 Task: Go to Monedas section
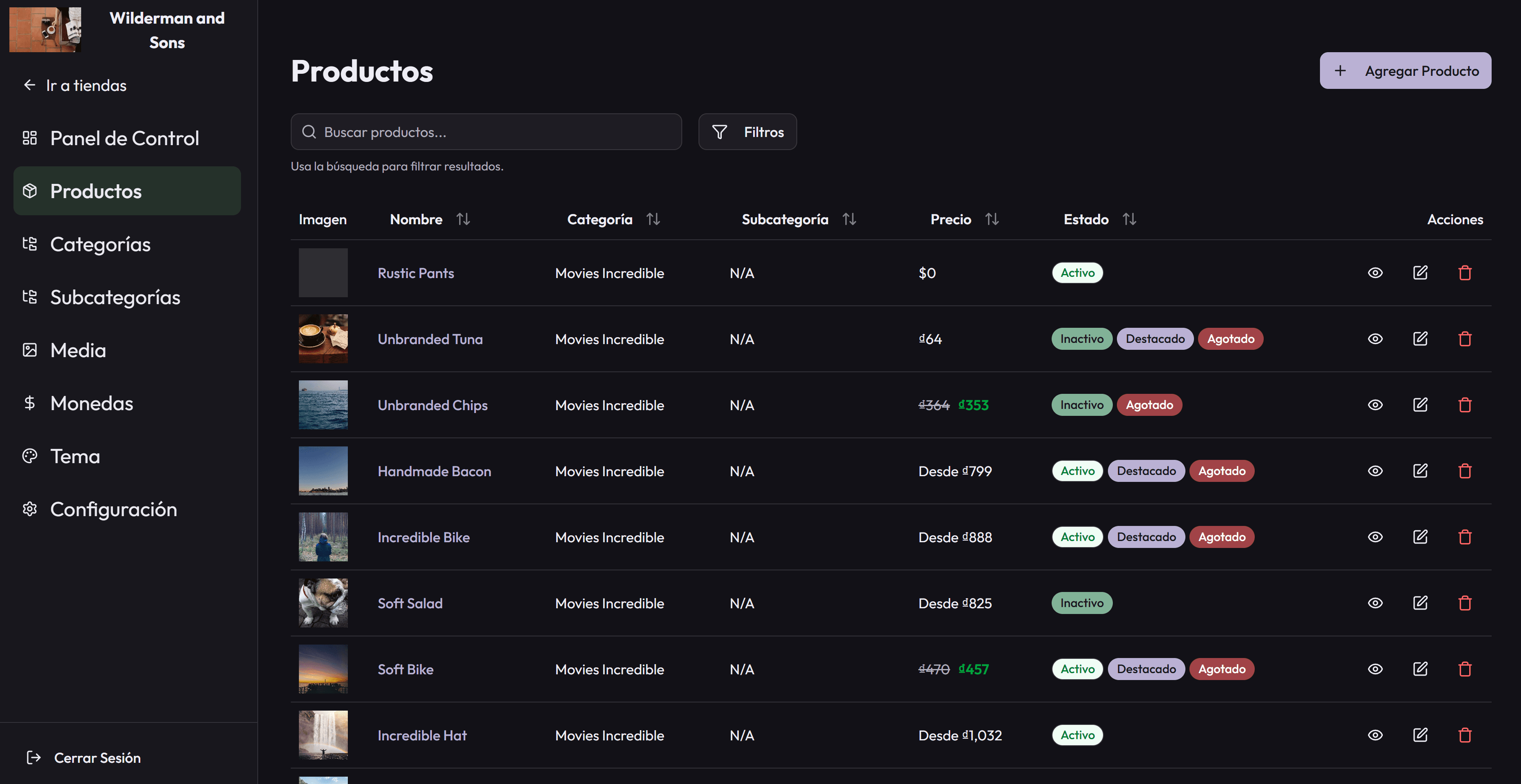coord(91,403)
